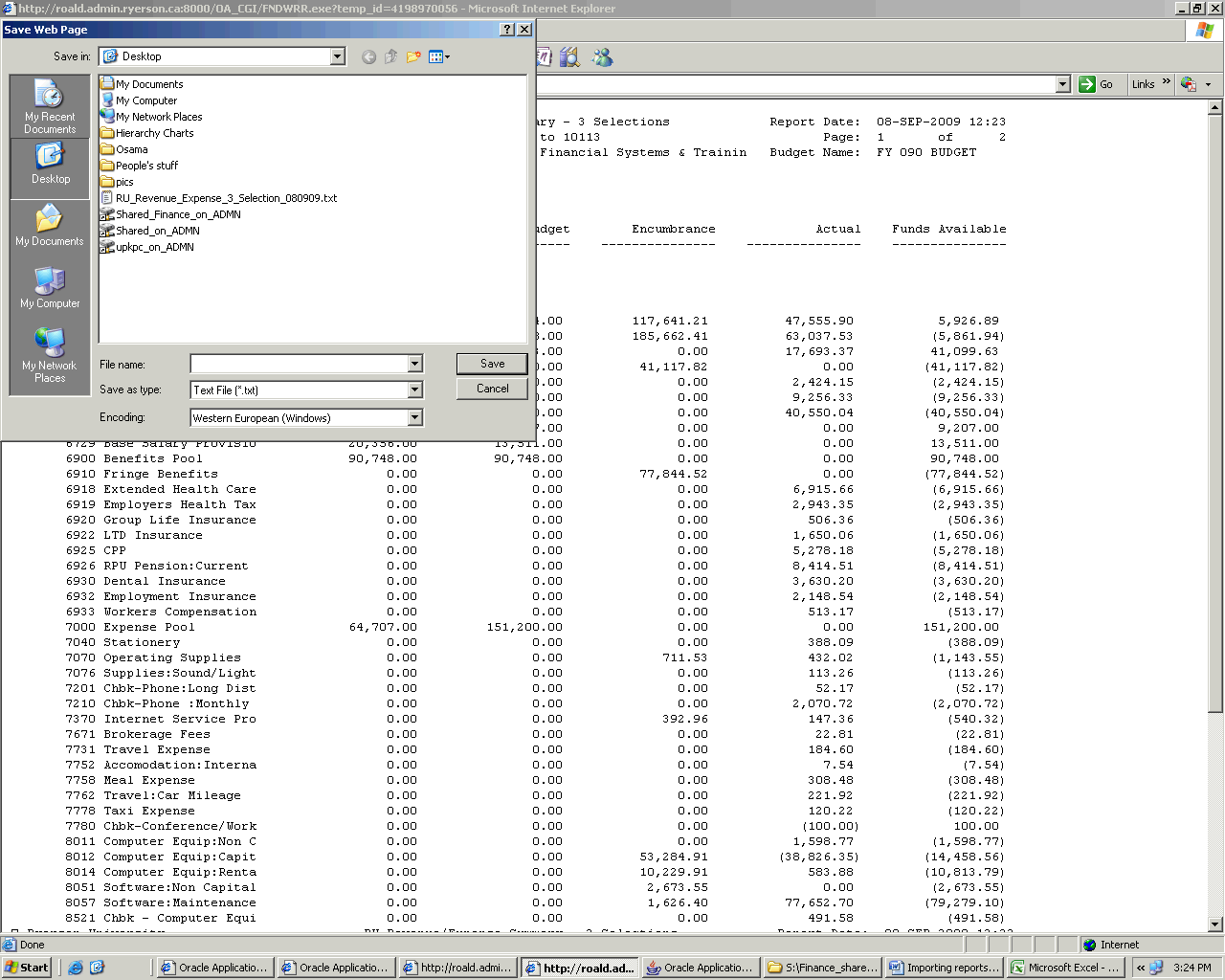The image size is (1225, 980).
Task: Switch to Microsoft Excel in taskbar
Action: 1064,968
